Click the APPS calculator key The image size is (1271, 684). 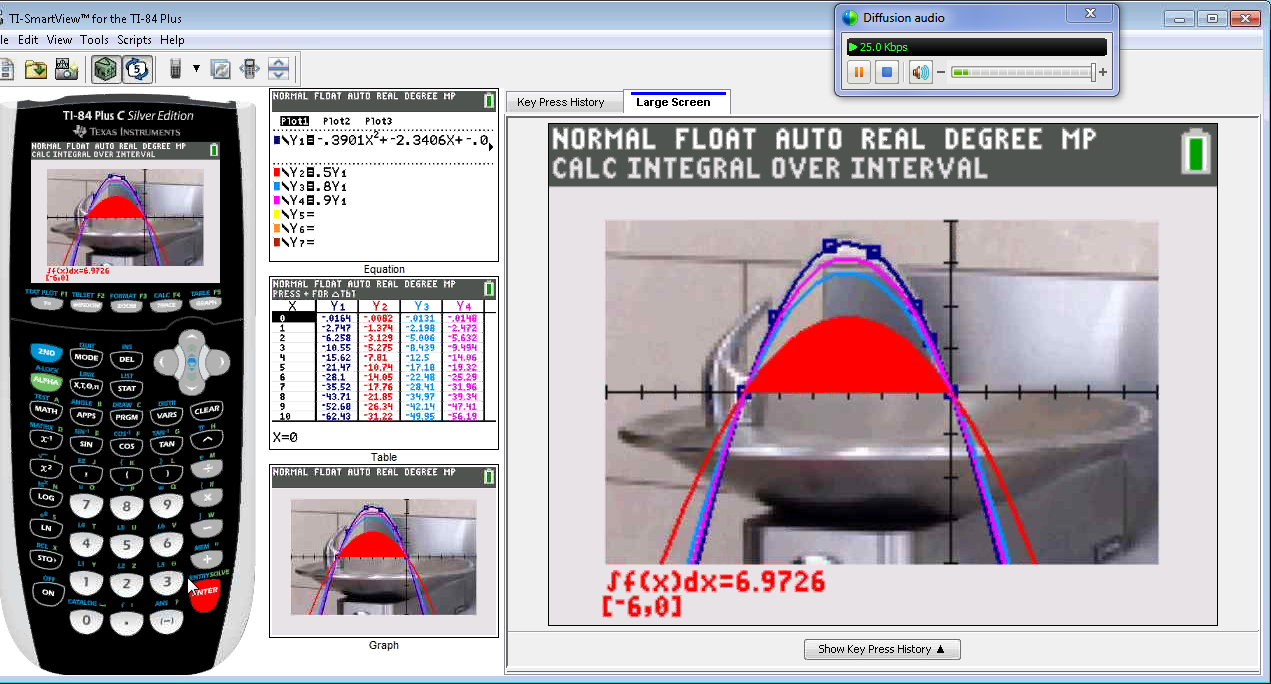point(87,414)
